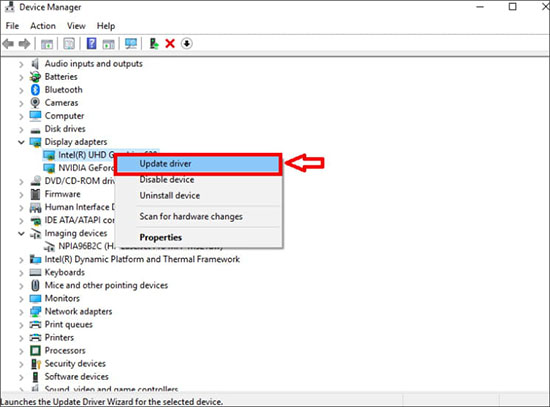Viewport: 550px width, 407px height.
Task: Expand the Firmware node
Action: coord(21,194)
